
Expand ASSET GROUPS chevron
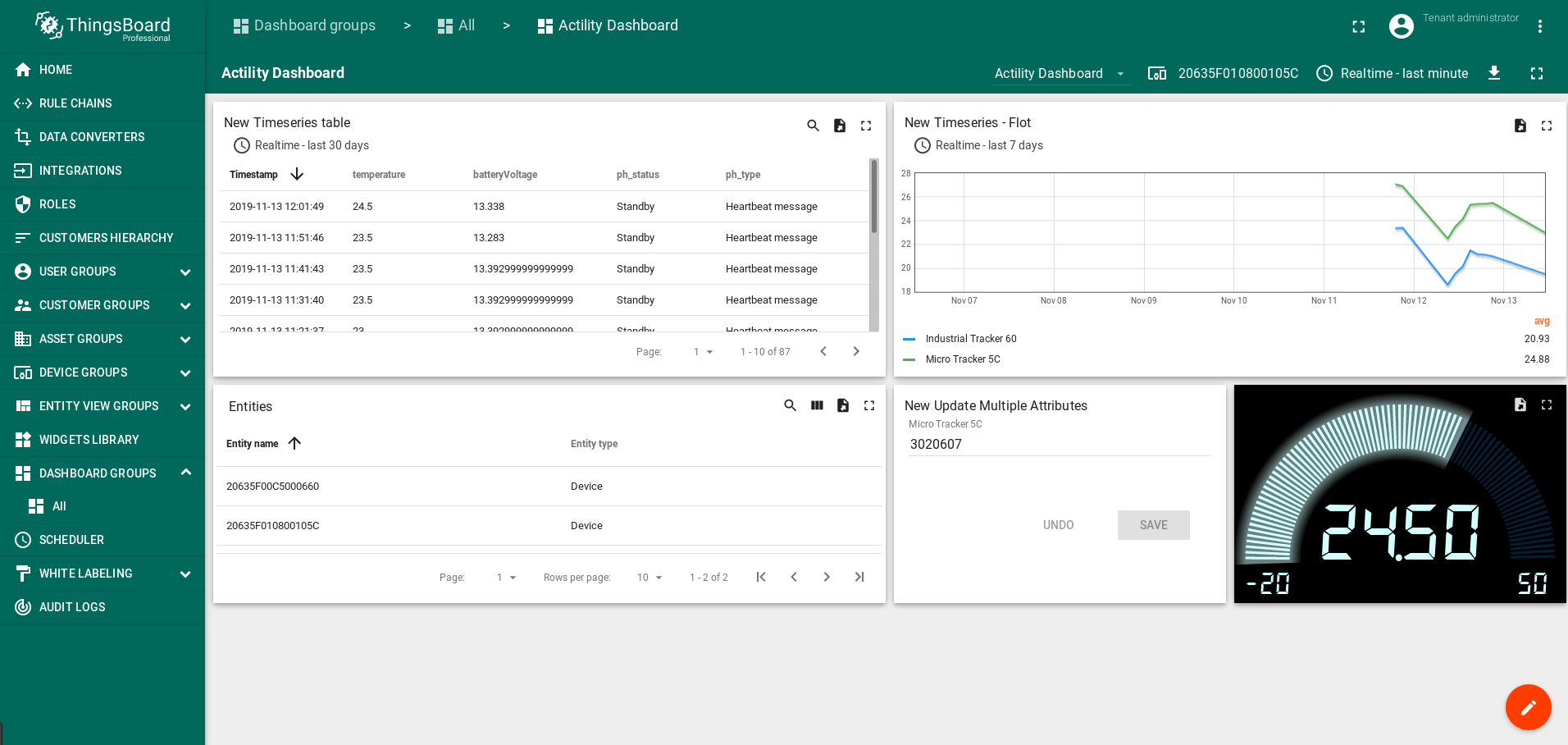coord(185,339)
